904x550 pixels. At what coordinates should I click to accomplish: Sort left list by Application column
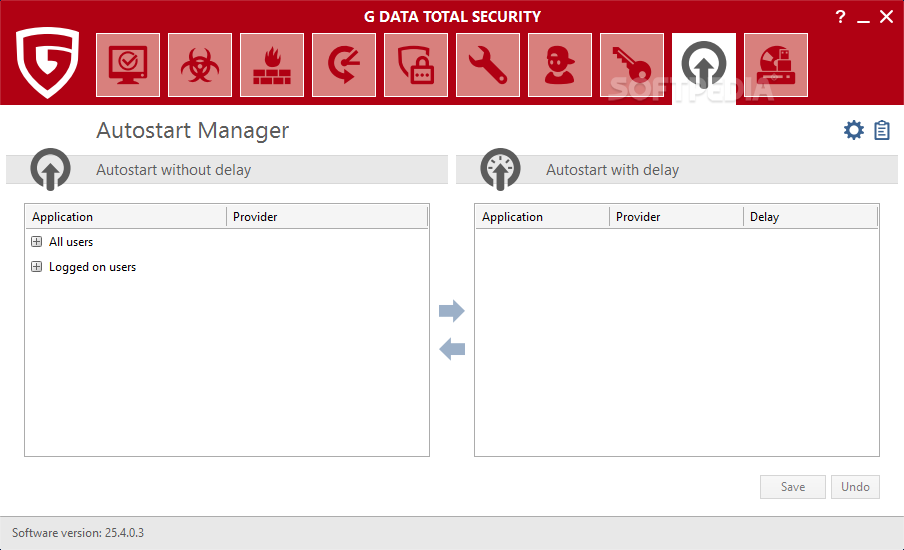click(126, 217)
